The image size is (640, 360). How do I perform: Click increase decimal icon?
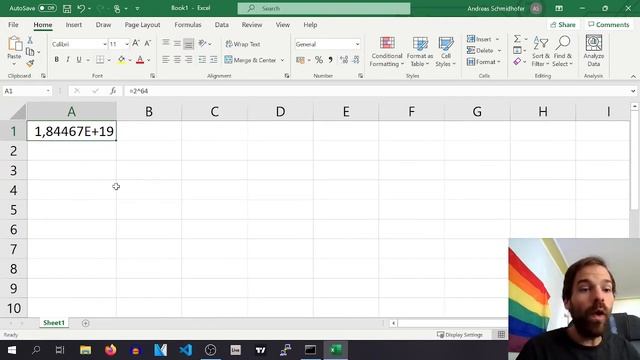[x=344, y=60]
